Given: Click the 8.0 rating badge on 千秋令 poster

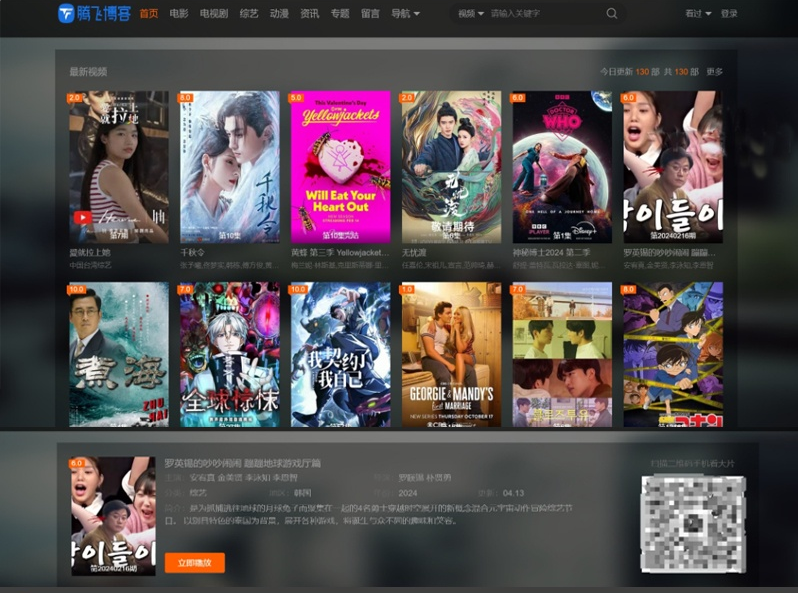Looking at the screenshot, I should click(x=186, y=98).
